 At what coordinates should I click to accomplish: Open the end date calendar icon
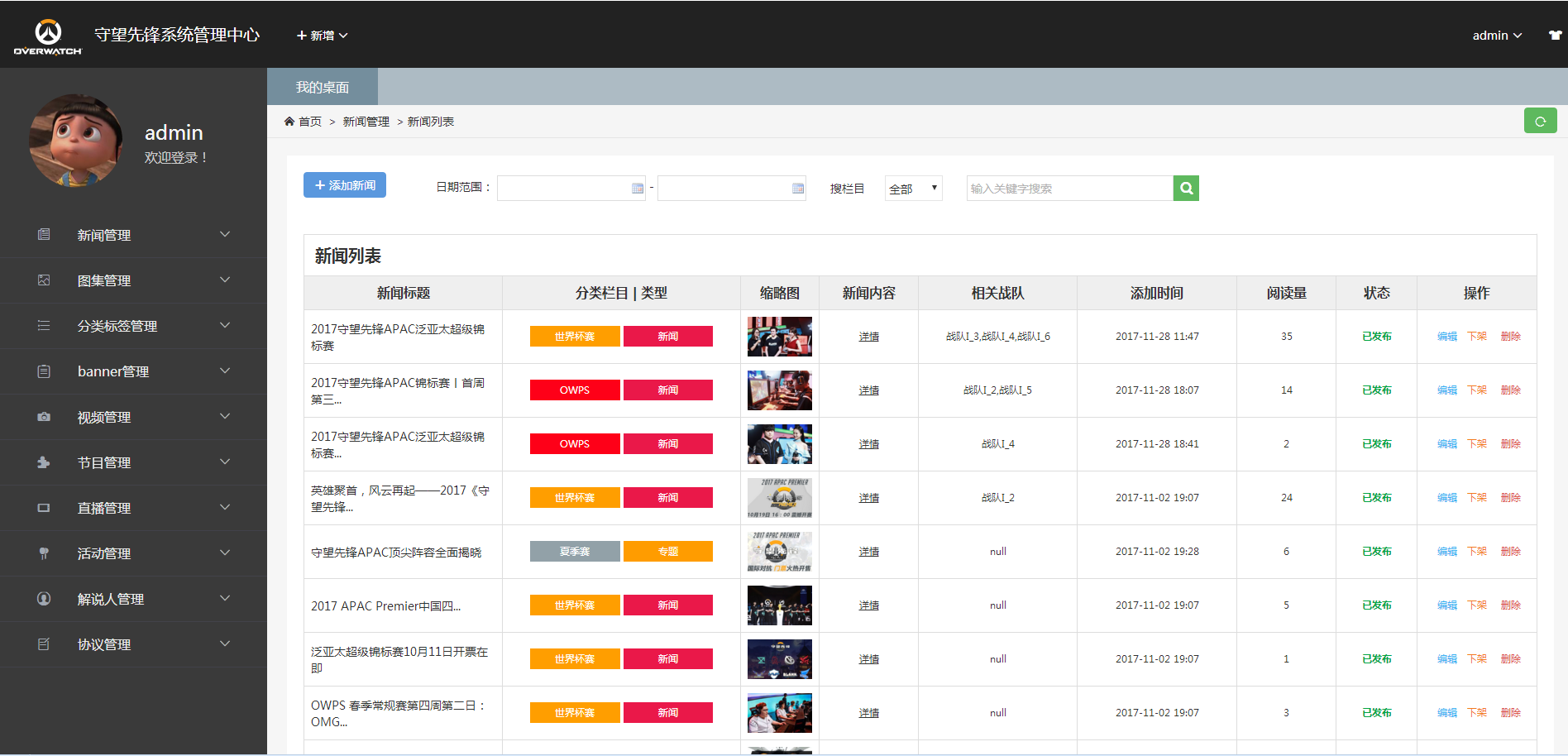click(x=797, y=189)
